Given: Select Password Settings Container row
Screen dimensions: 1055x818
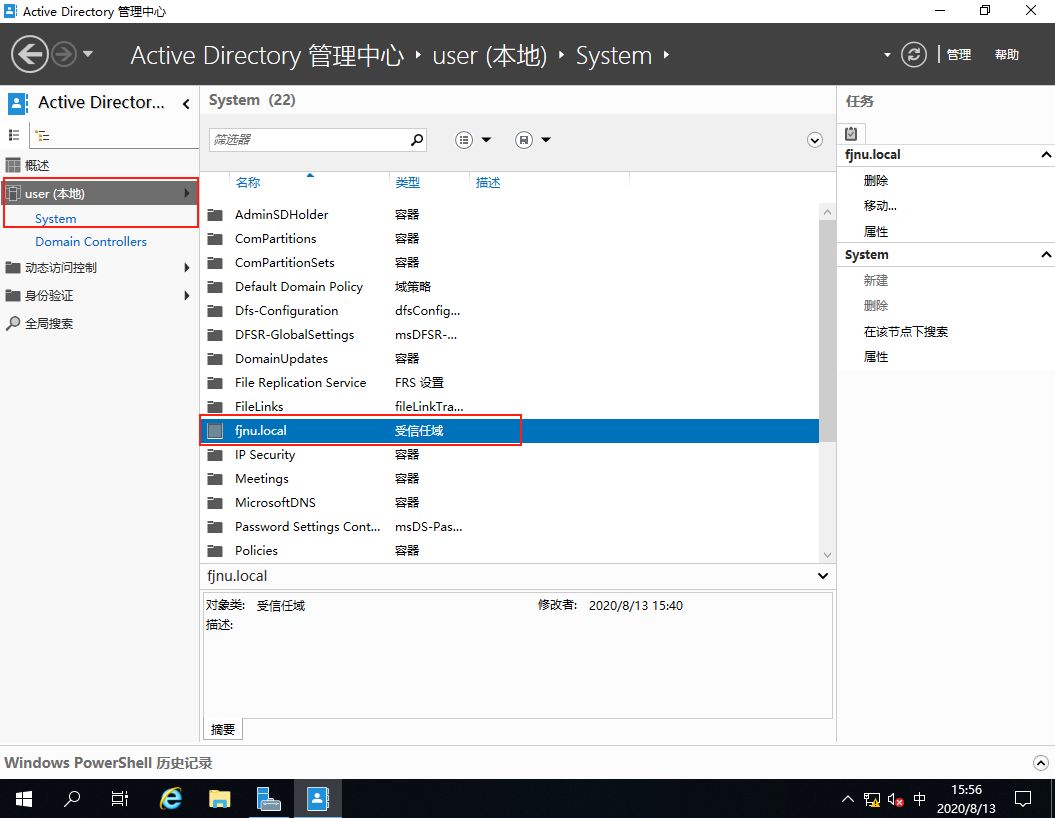Looking at the screenshot, I should tap(510, 527).
